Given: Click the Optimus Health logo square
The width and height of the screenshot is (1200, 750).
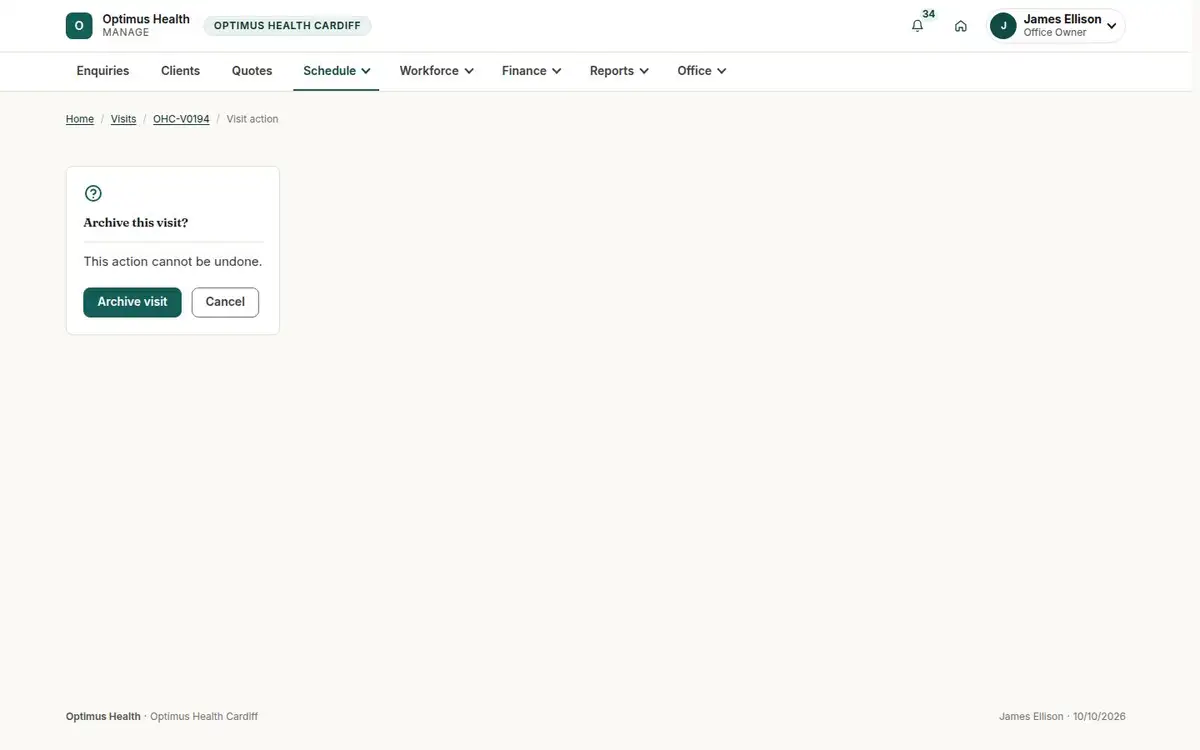Looking at the screenshot, I should tap(79, 26).
